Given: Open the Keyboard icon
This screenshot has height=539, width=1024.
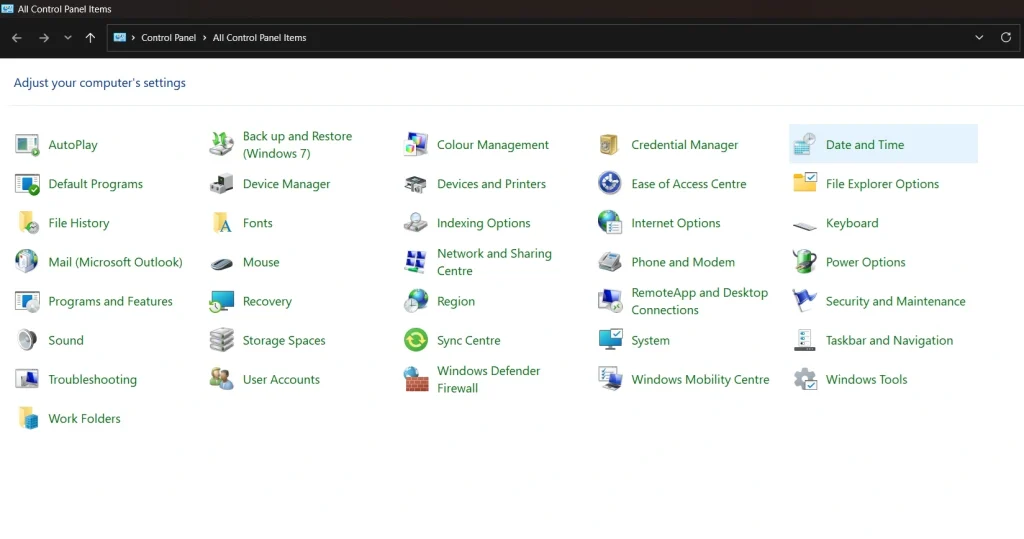Looking at the screenshot, I should pyautogui.click(x=805, y=226).
